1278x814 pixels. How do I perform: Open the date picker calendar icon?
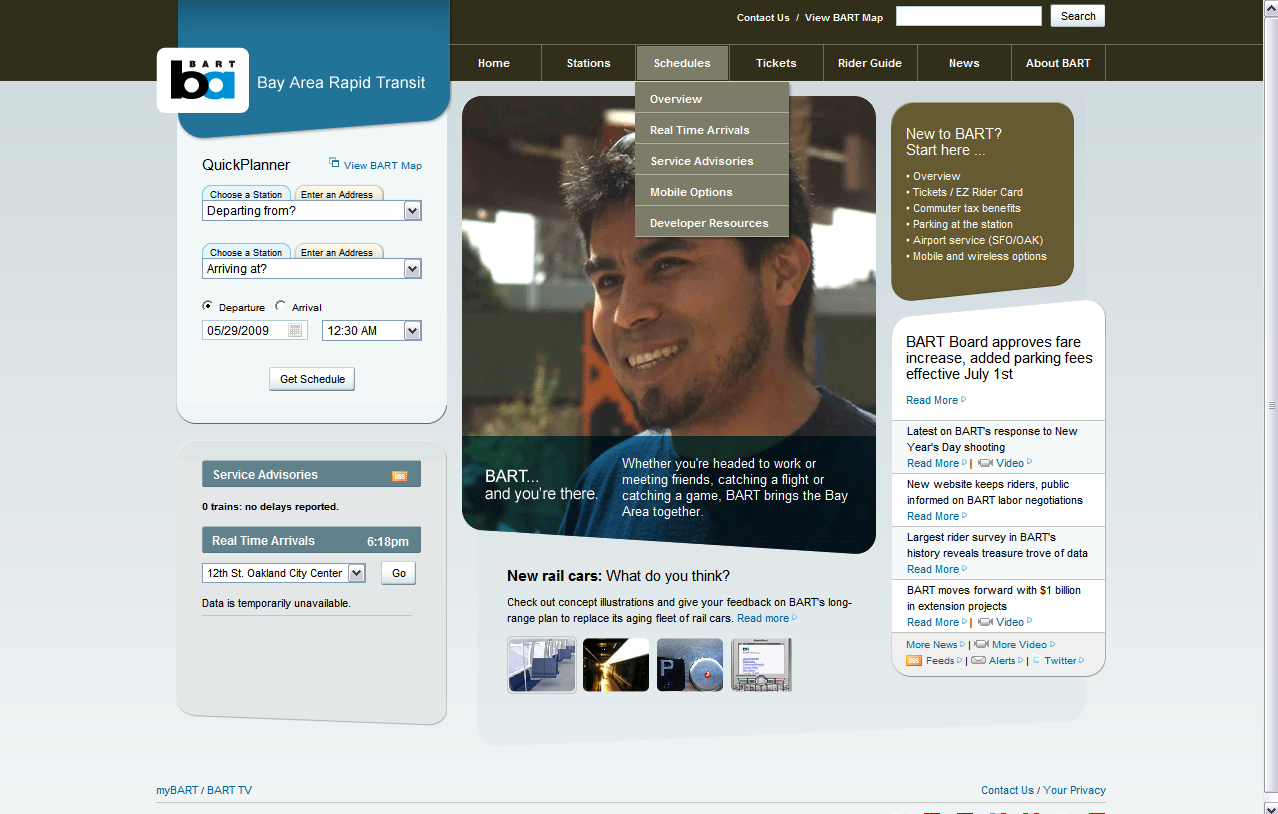(295, 330)
